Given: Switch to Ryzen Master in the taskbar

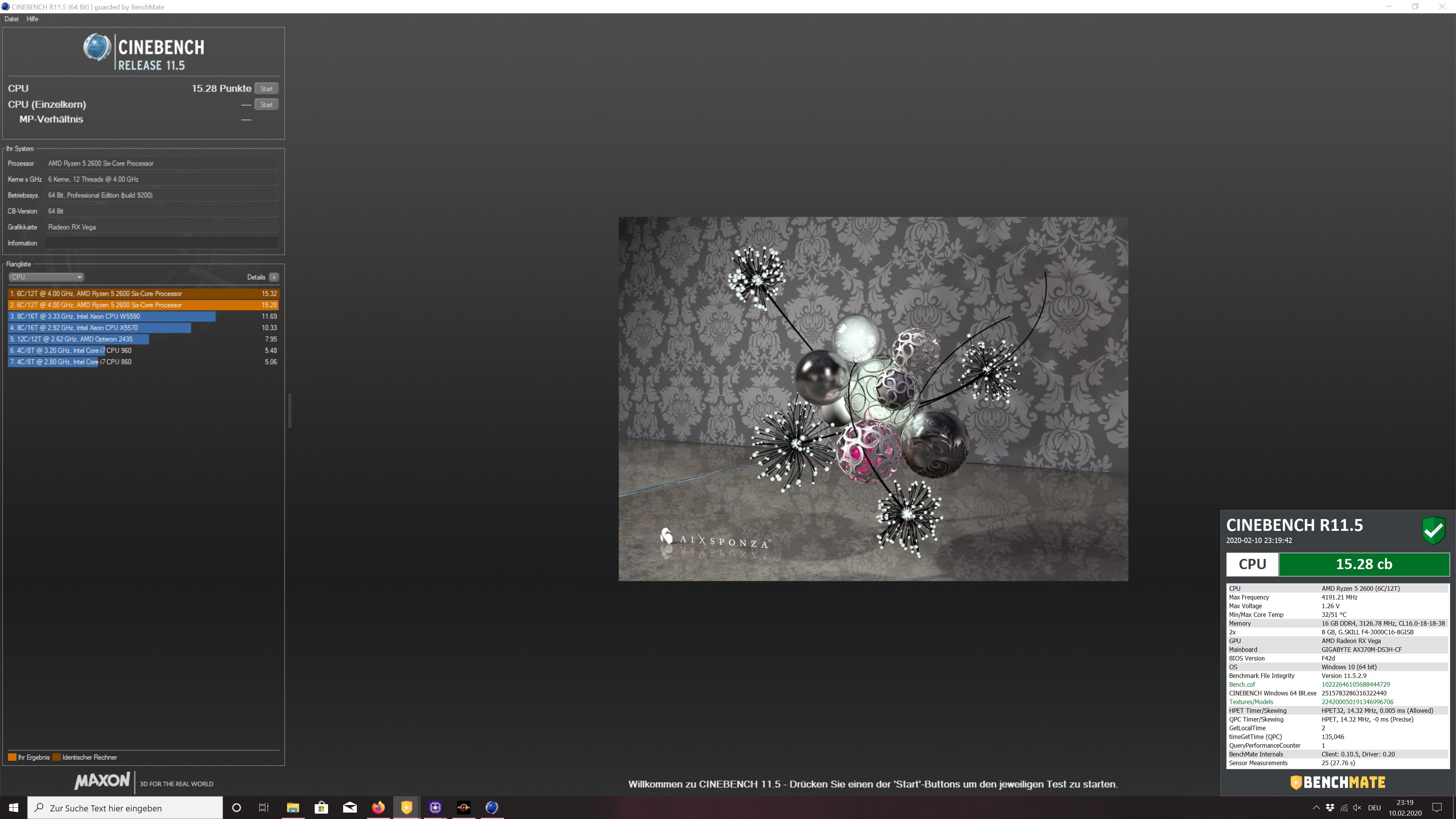Looking at the screenshot, I should pyautogui.click(x=463, y=808).
